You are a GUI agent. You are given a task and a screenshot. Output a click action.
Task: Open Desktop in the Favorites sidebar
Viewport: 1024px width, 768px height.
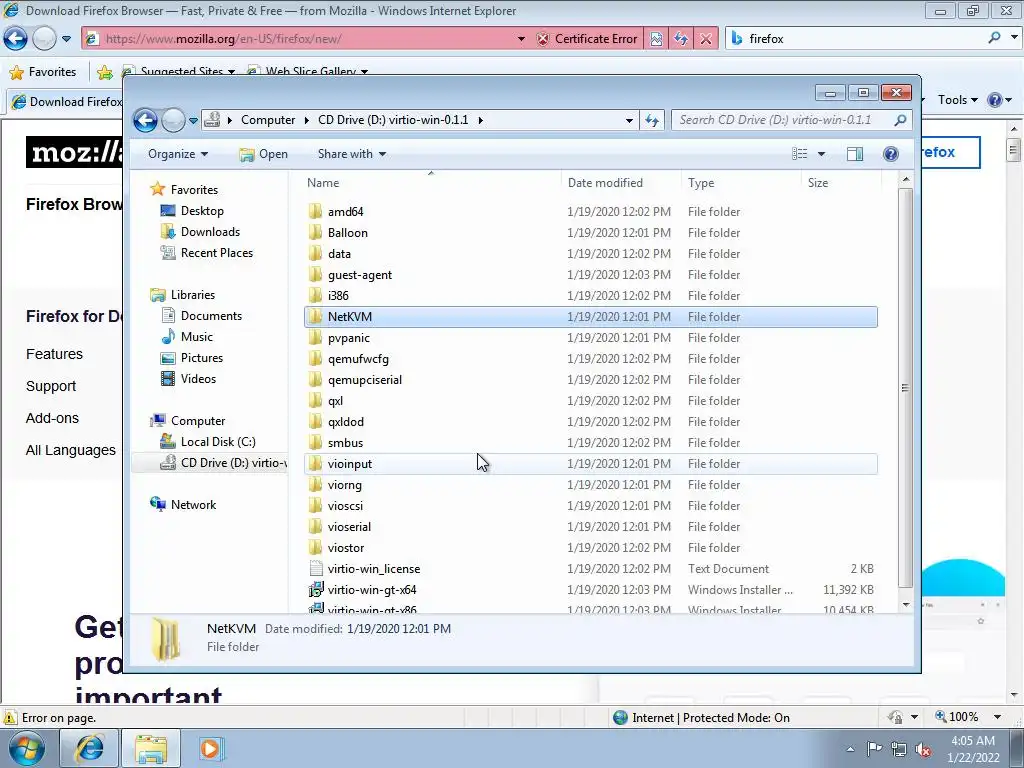click(x=202, y=211)
